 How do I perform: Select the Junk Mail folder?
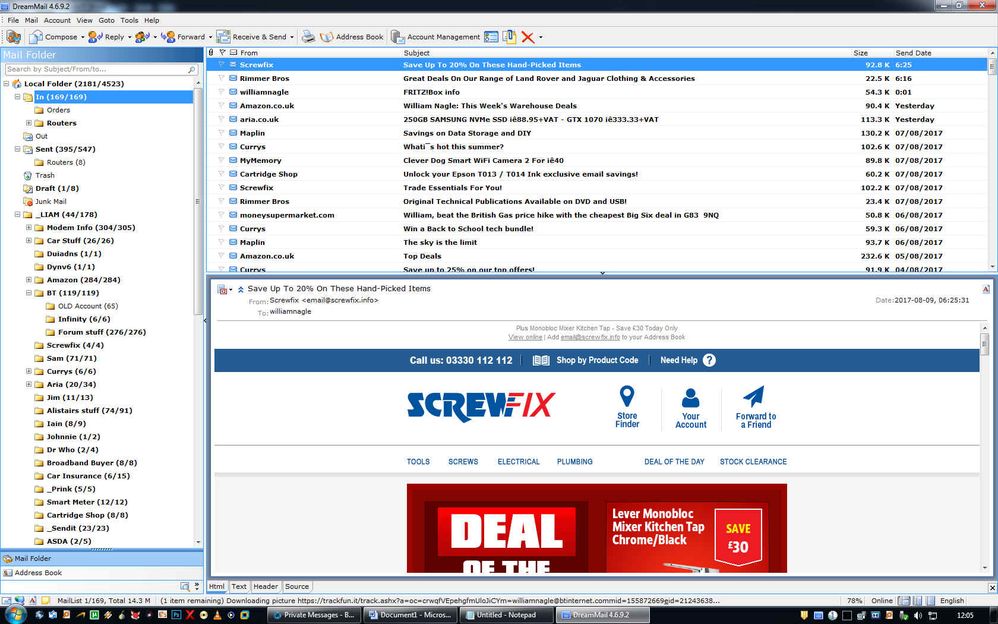(50, 201)
